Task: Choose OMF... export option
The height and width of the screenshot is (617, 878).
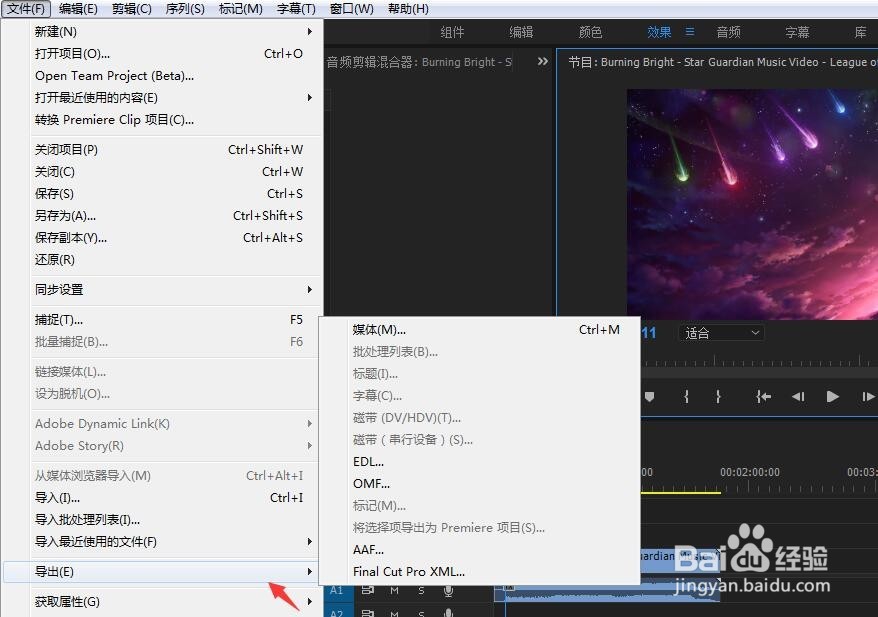Action: pyautogui.click(x=479, y=484)
